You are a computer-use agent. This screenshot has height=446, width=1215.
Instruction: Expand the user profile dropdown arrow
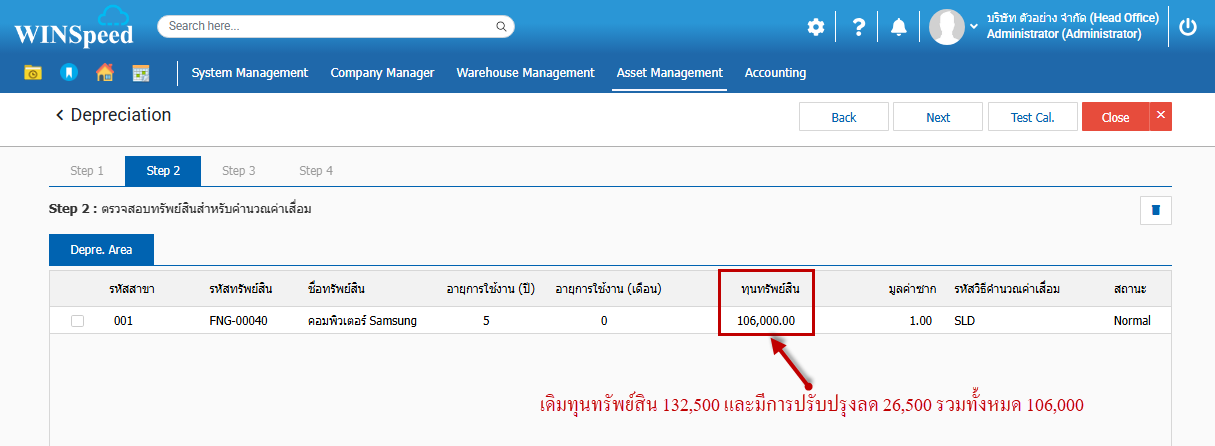974,26
